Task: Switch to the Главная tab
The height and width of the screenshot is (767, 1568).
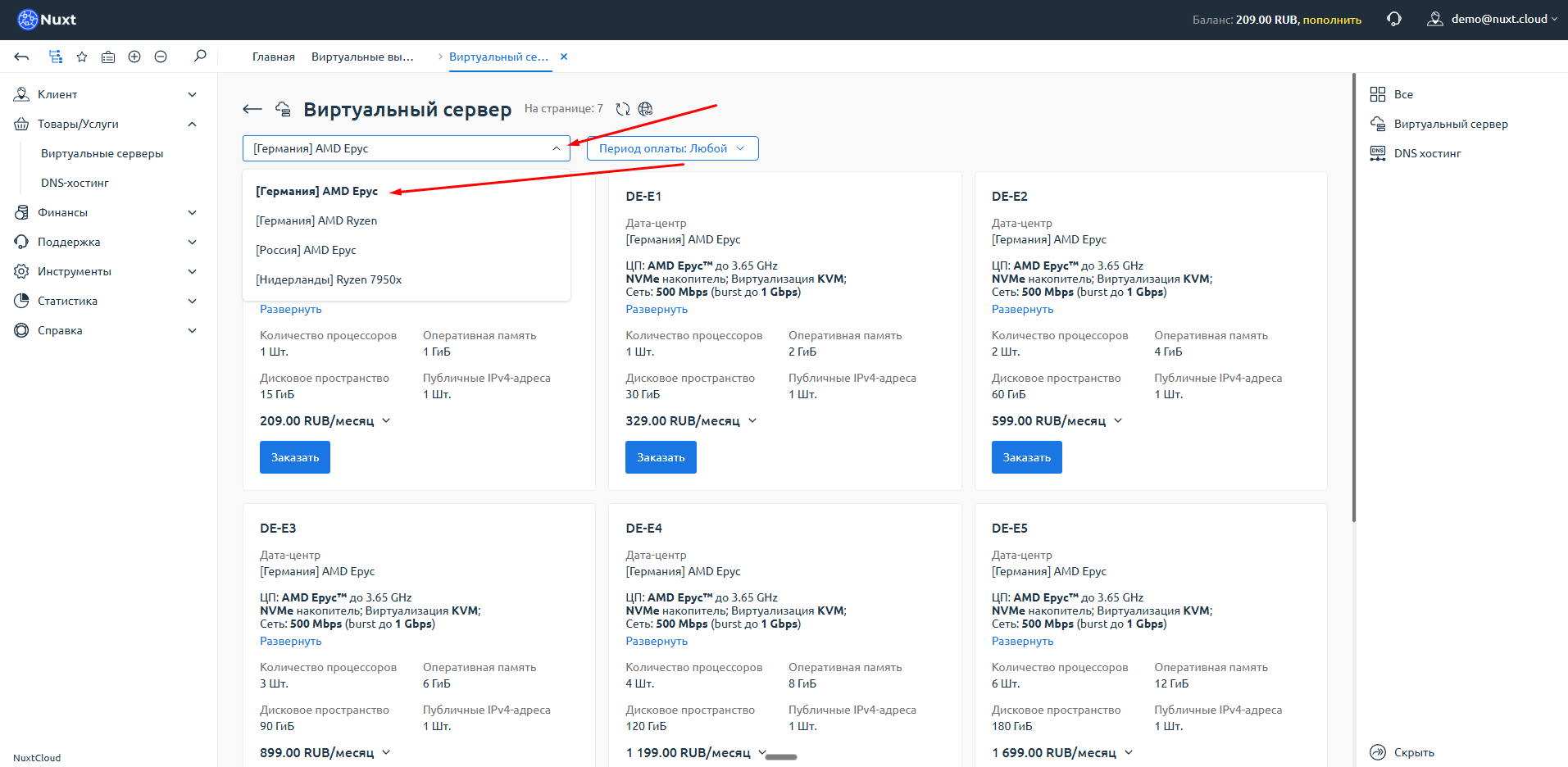Action: (273, 57)
